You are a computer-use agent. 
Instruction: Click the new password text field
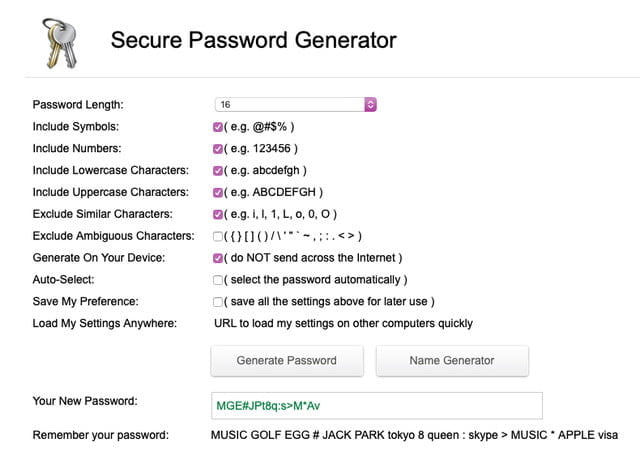coord(376,405)
